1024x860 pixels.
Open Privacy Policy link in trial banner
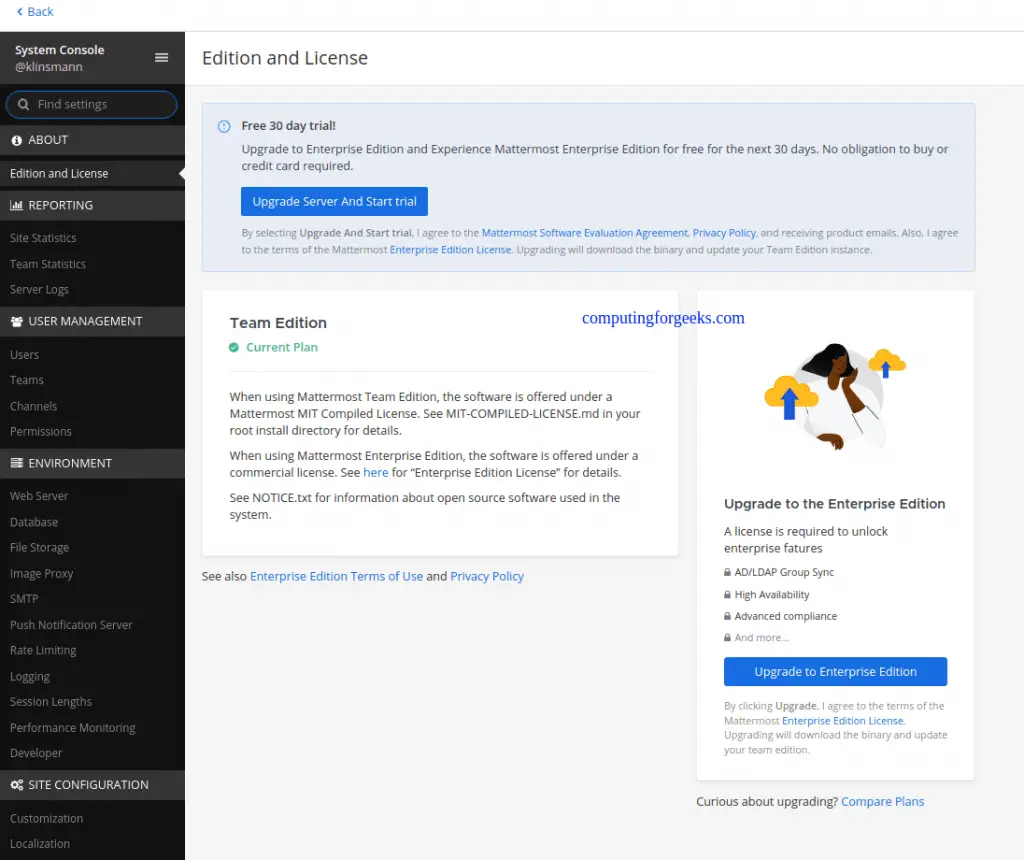point(724,233)
